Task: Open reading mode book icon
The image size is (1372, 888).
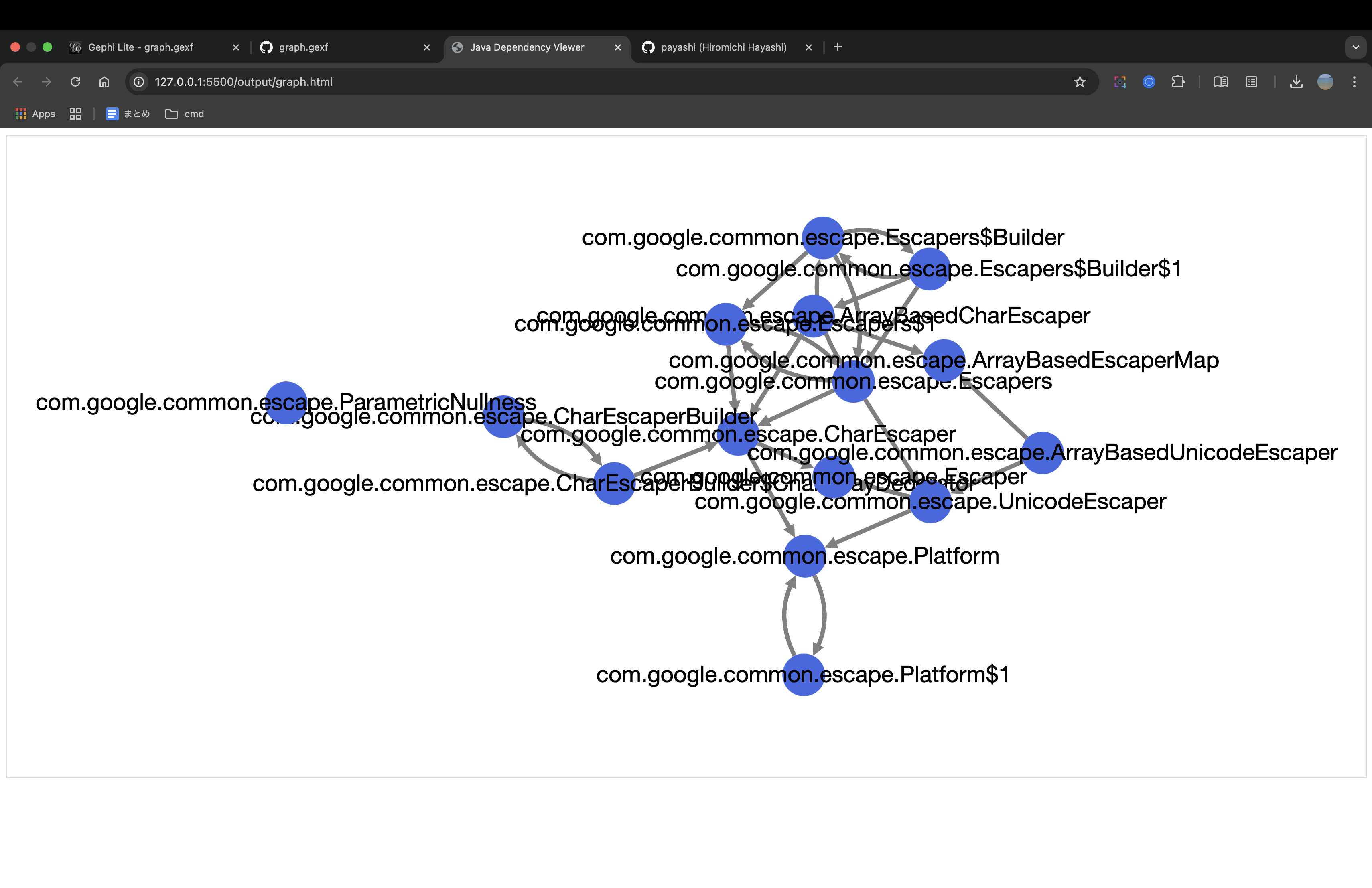Action: click(1220, 82)
